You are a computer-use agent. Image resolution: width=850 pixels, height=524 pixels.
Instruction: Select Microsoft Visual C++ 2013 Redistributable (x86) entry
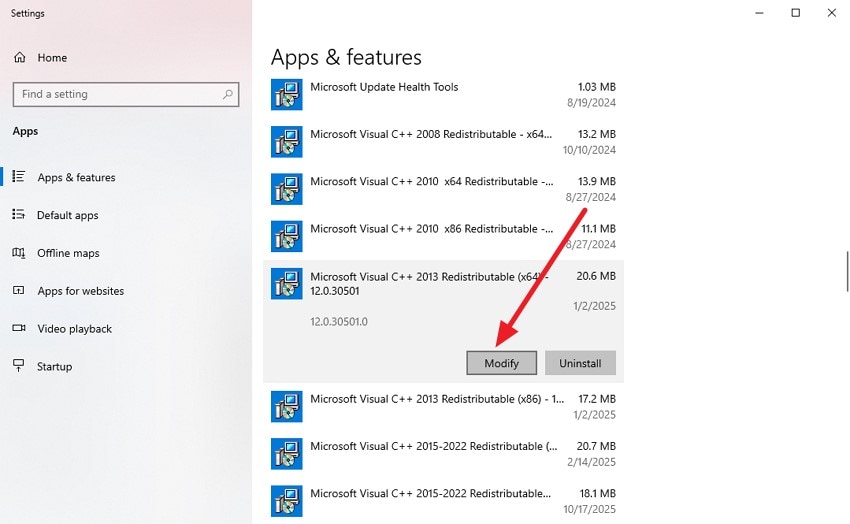click(443, 406)
